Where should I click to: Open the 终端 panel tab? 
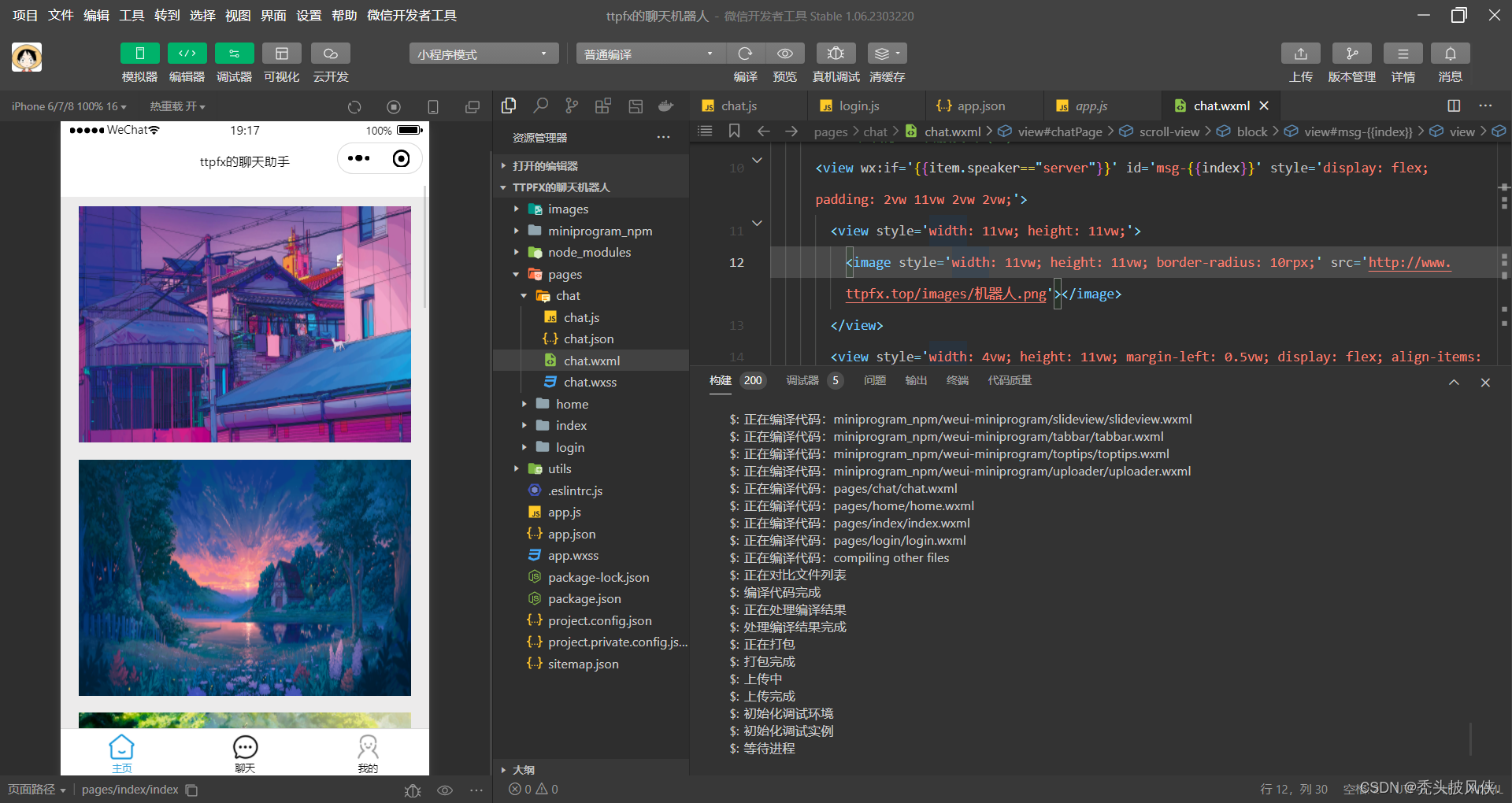click(958, 381)
